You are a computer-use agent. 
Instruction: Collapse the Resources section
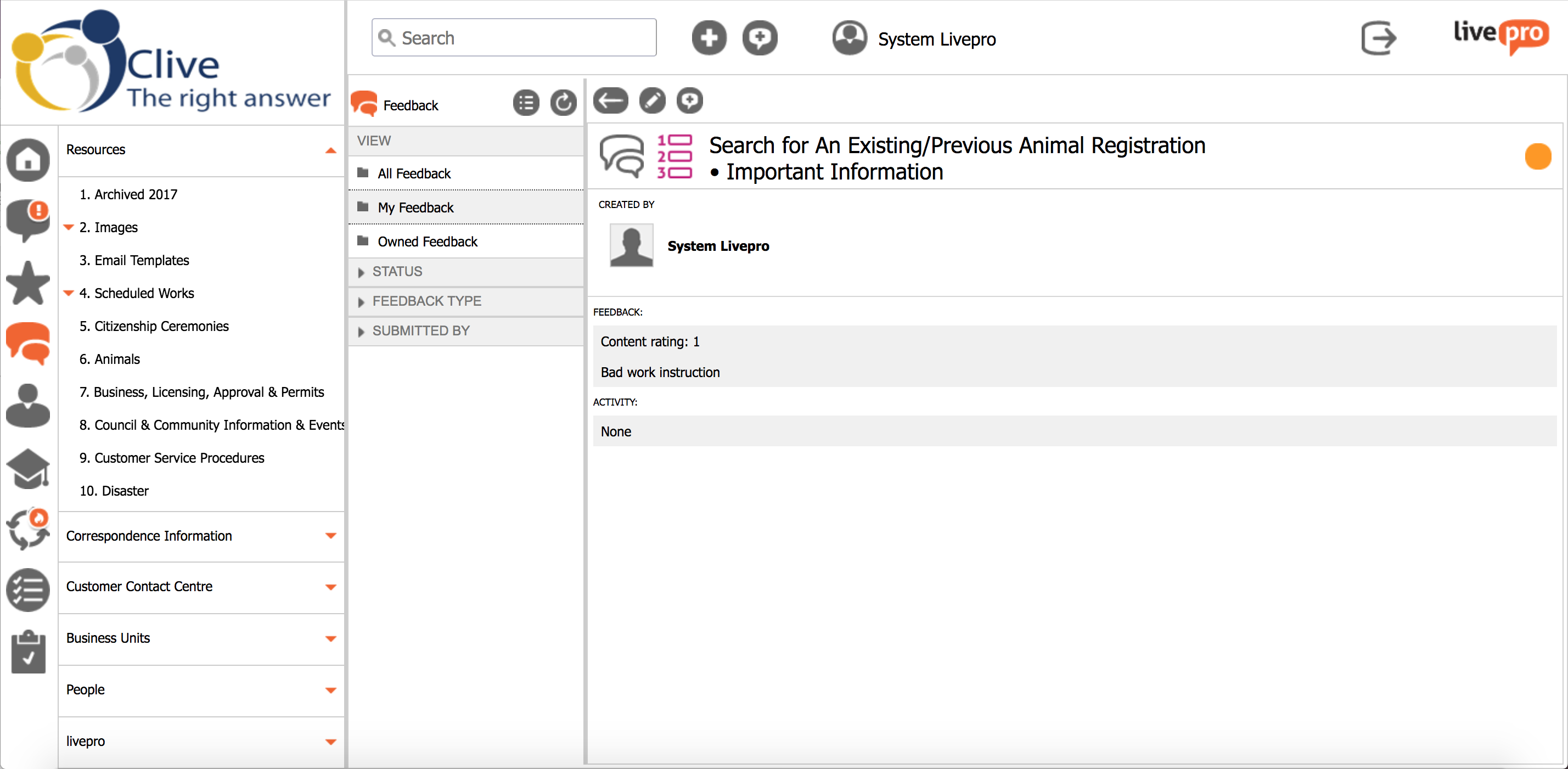(330, 150)
